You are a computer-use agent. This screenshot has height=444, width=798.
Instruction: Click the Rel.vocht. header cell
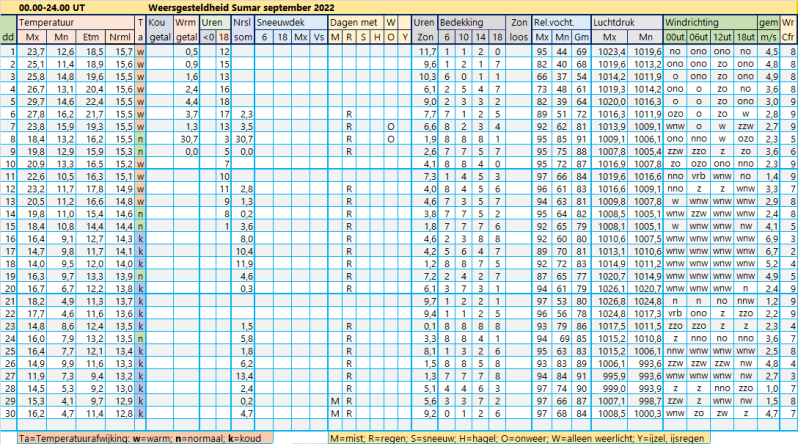pos(555,20)
